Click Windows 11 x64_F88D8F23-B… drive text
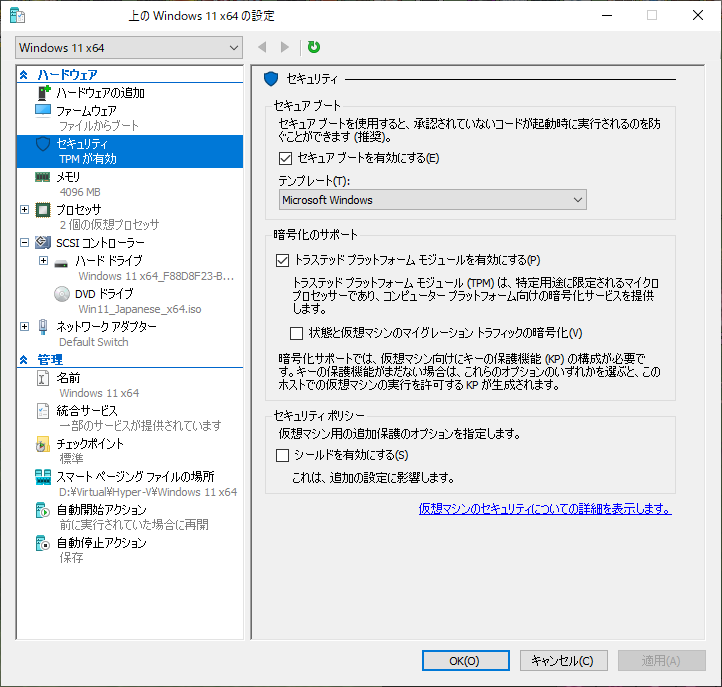Image resolution: width=722 pixels, height=687 pixels. [156, 276]
